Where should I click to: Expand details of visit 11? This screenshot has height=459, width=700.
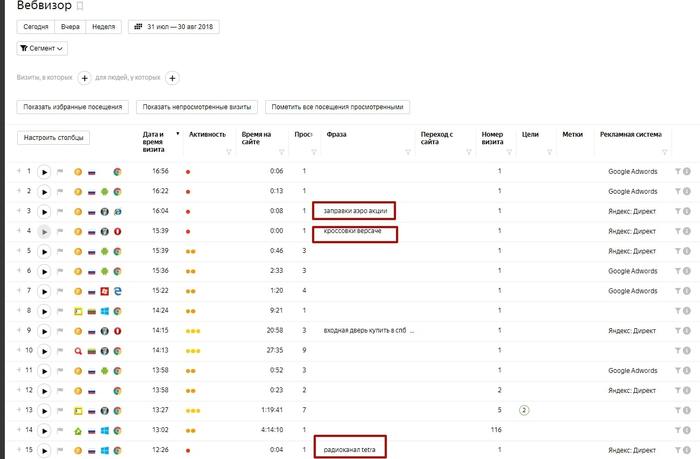19,370
